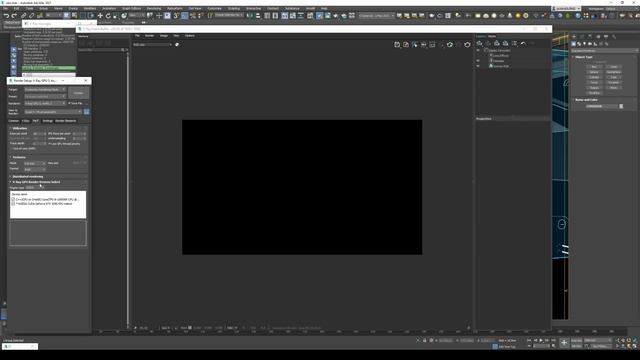Click the undo arrow in the Layers panel
This screenshot has height=360, width=640.
pyautogui.click(x=523, y=43)
